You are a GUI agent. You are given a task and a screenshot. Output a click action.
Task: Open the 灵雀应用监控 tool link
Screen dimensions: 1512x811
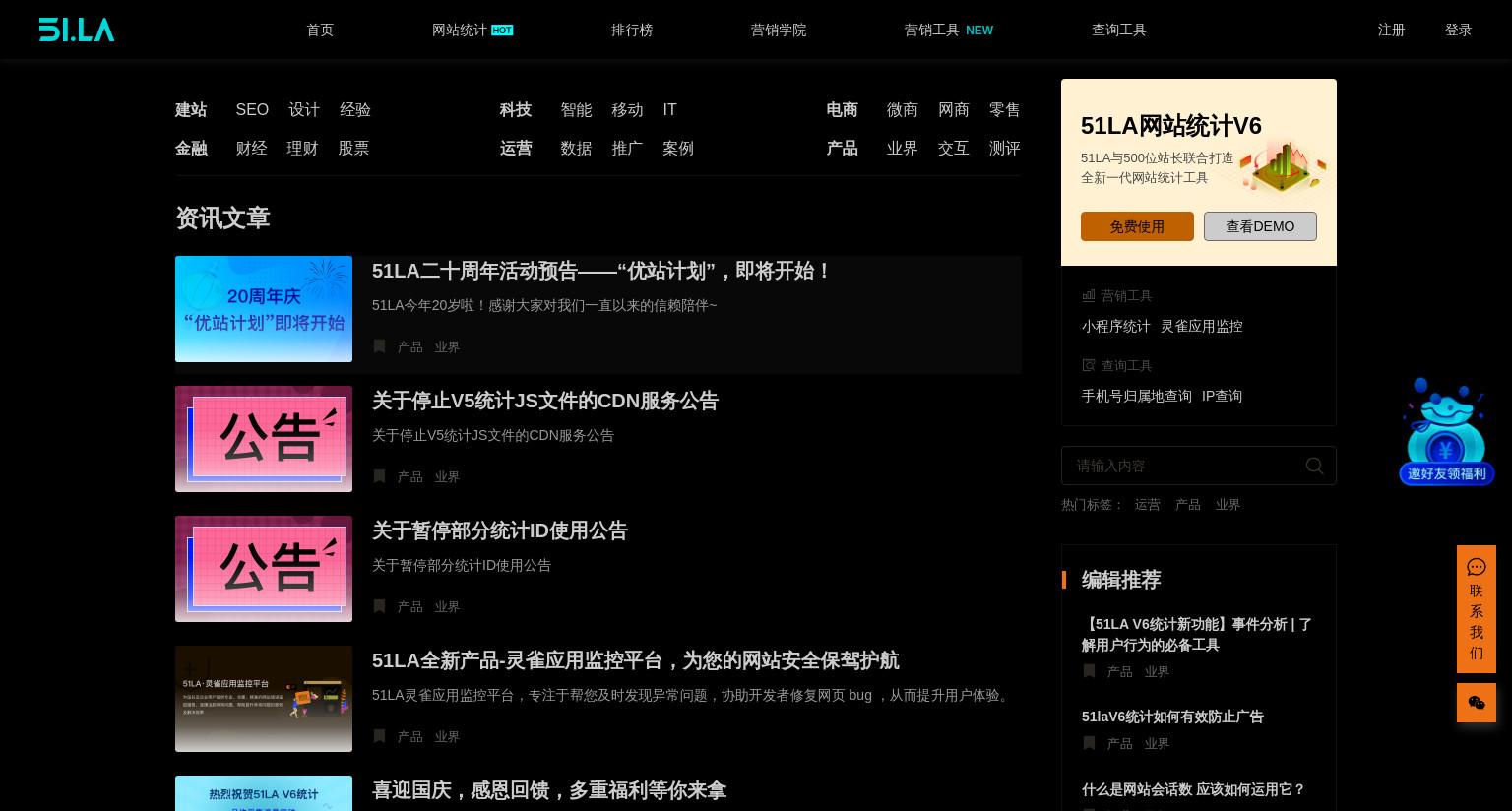[1202, 326]
